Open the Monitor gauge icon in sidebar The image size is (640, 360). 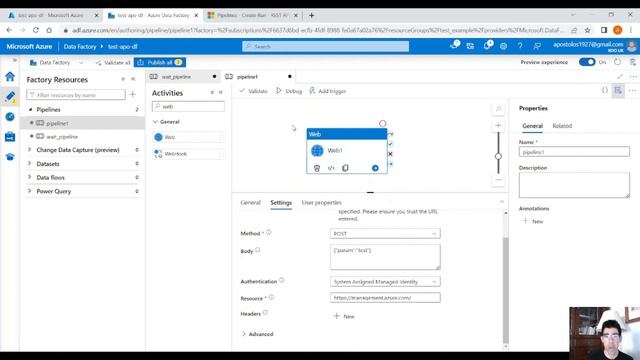coord(10,117)
